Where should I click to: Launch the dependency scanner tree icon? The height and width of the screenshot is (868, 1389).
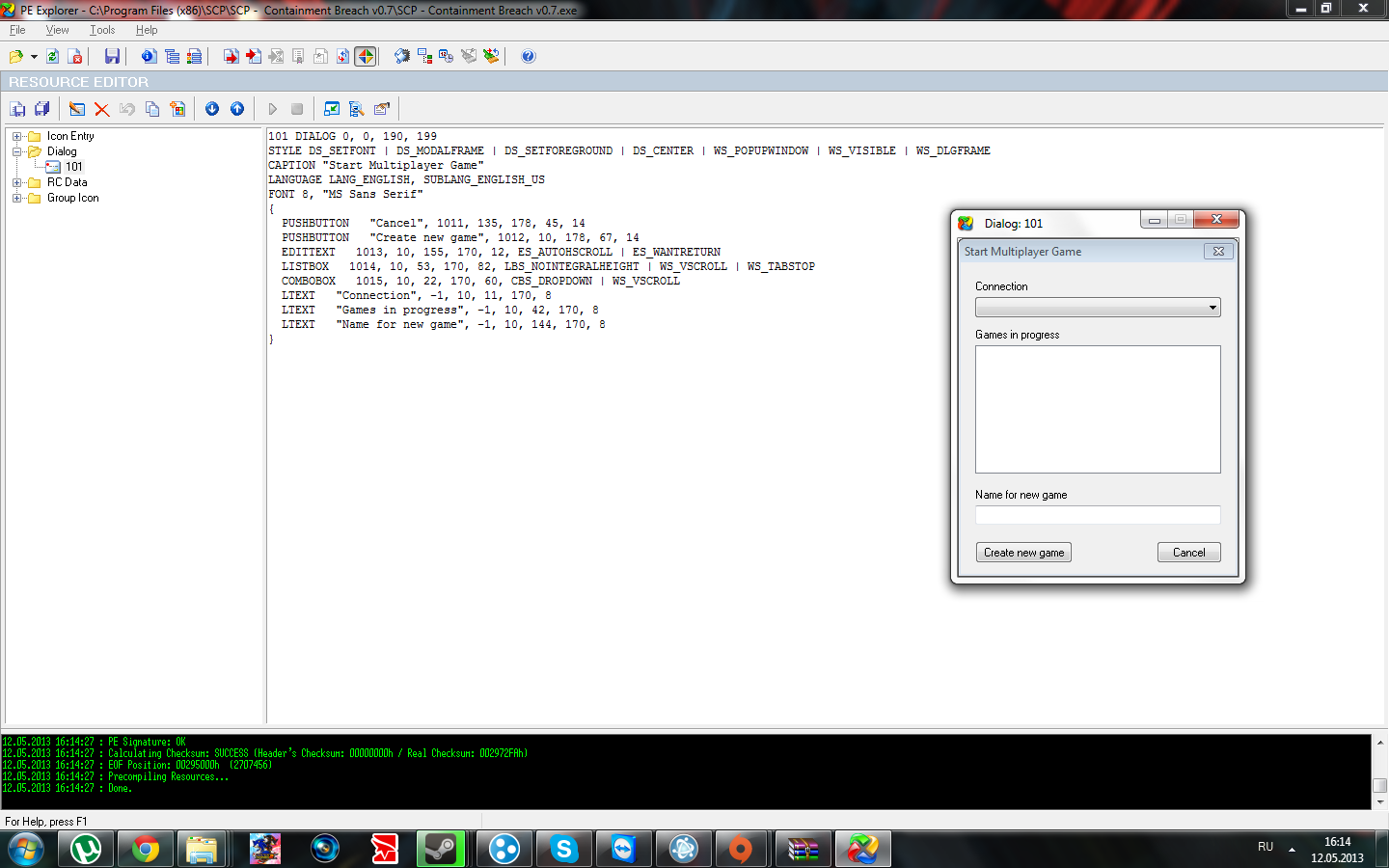click(424, 57)
